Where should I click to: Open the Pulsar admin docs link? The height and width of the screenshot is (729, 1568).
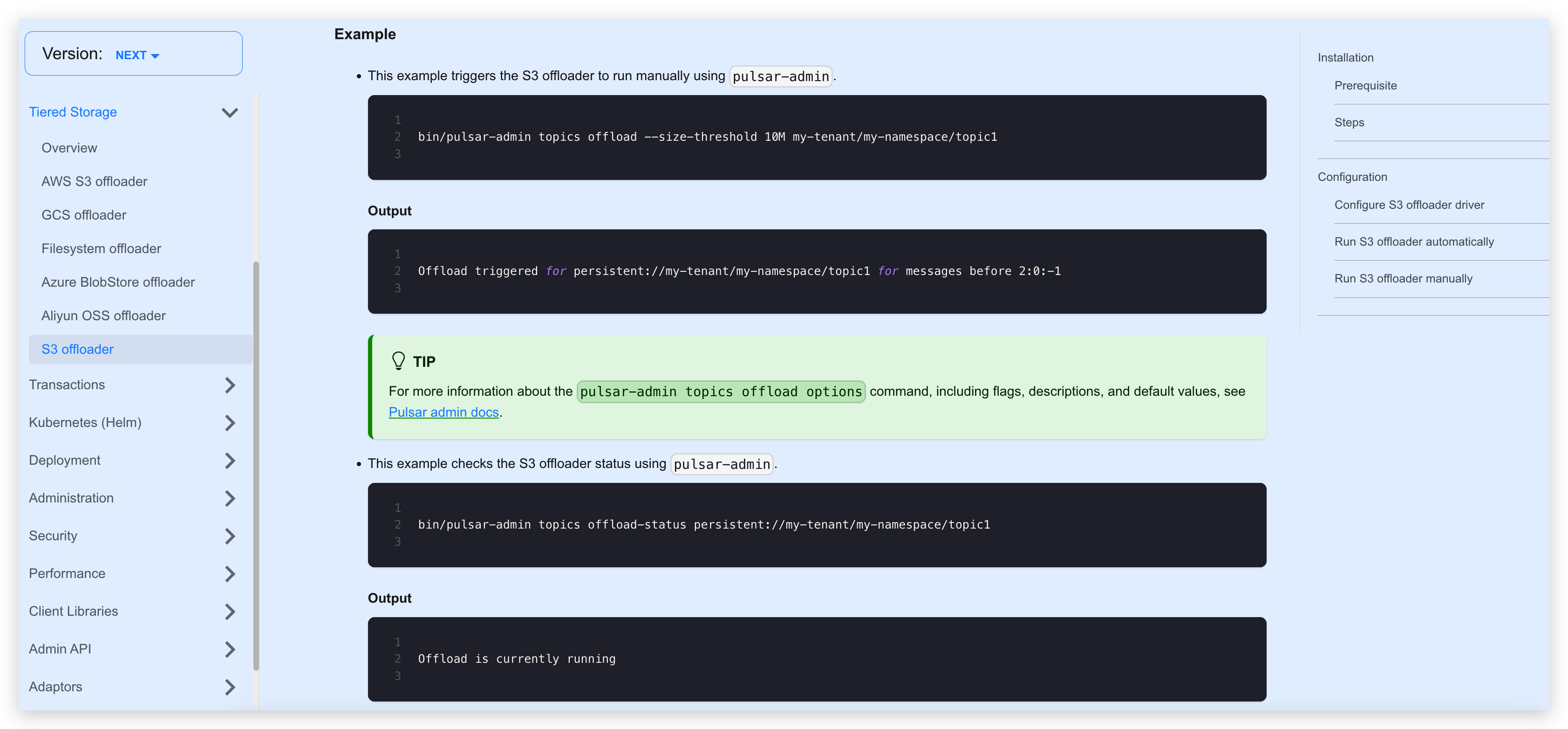coord(444,413)
